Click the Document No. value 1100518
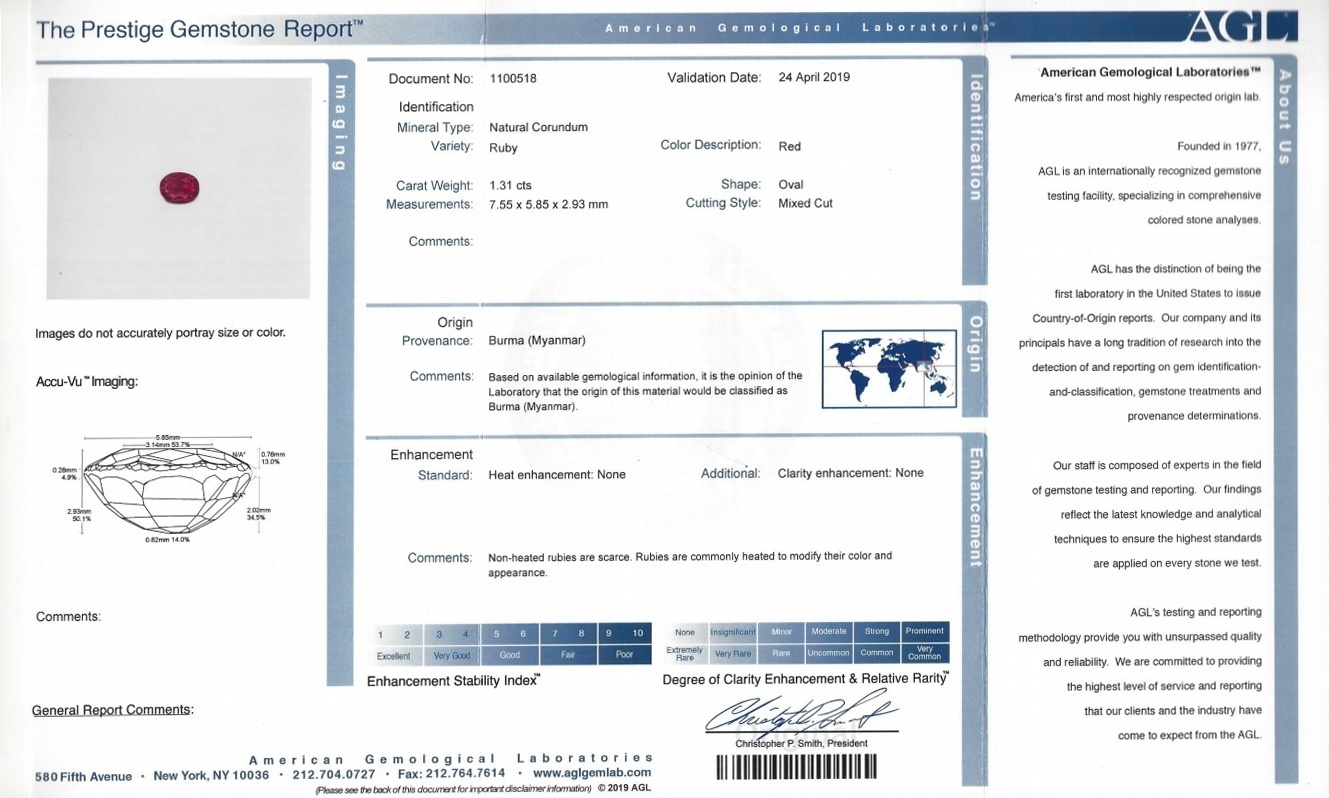The width and height of the screenshot is (1329, 798). tap(513, 78)
